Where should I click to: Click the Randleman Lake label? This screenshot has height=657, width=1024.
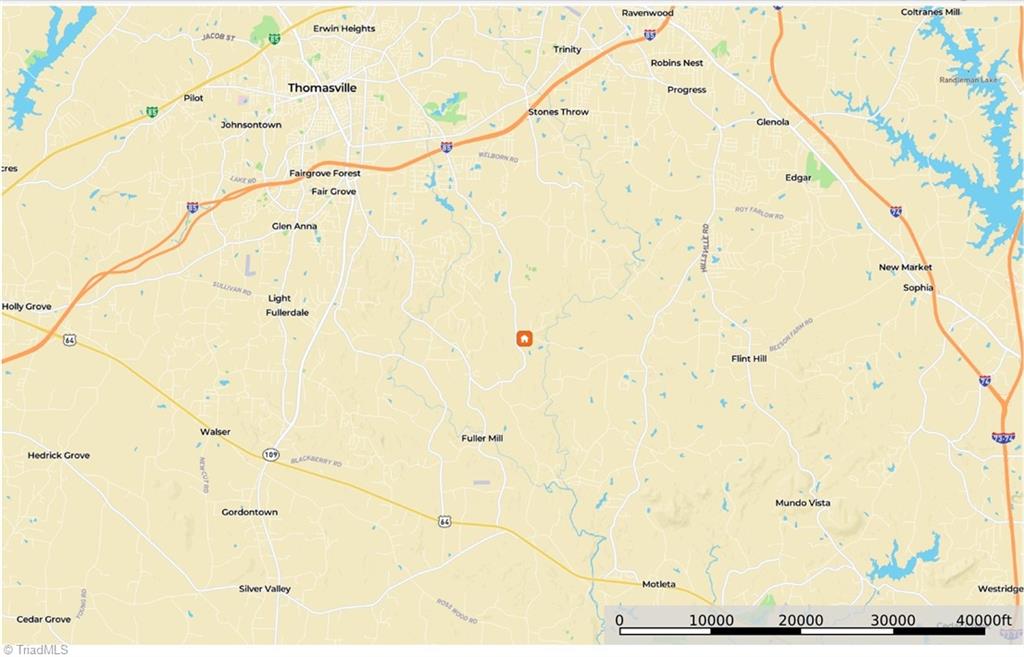[968, 80]
